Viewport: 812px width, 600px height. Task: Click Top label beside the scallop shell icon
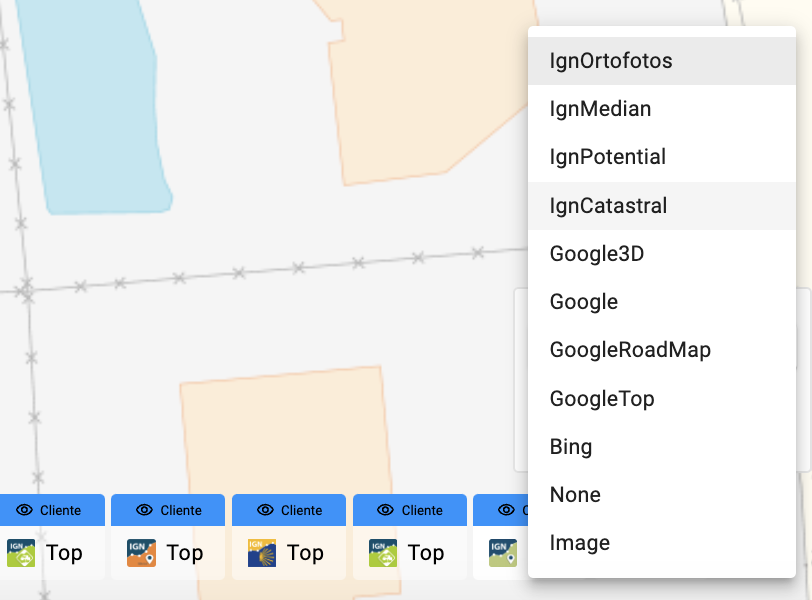click(306, 553)
